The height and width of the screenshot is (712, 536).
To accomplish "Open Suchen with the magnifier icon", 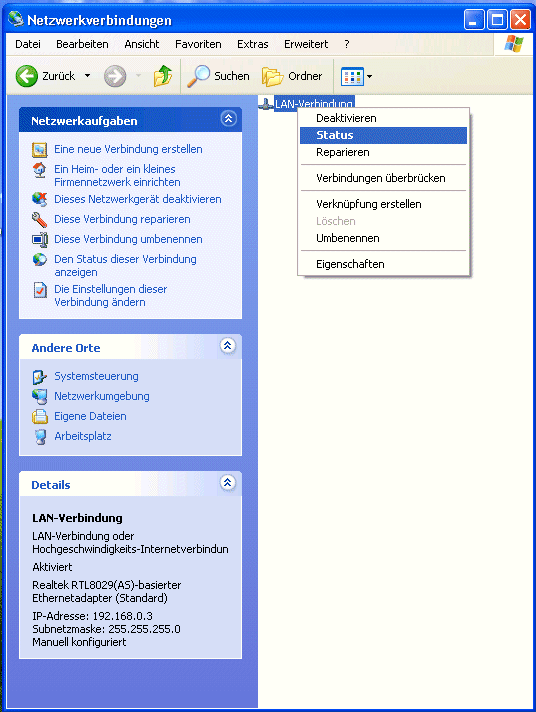I will (x=199, y=76).
